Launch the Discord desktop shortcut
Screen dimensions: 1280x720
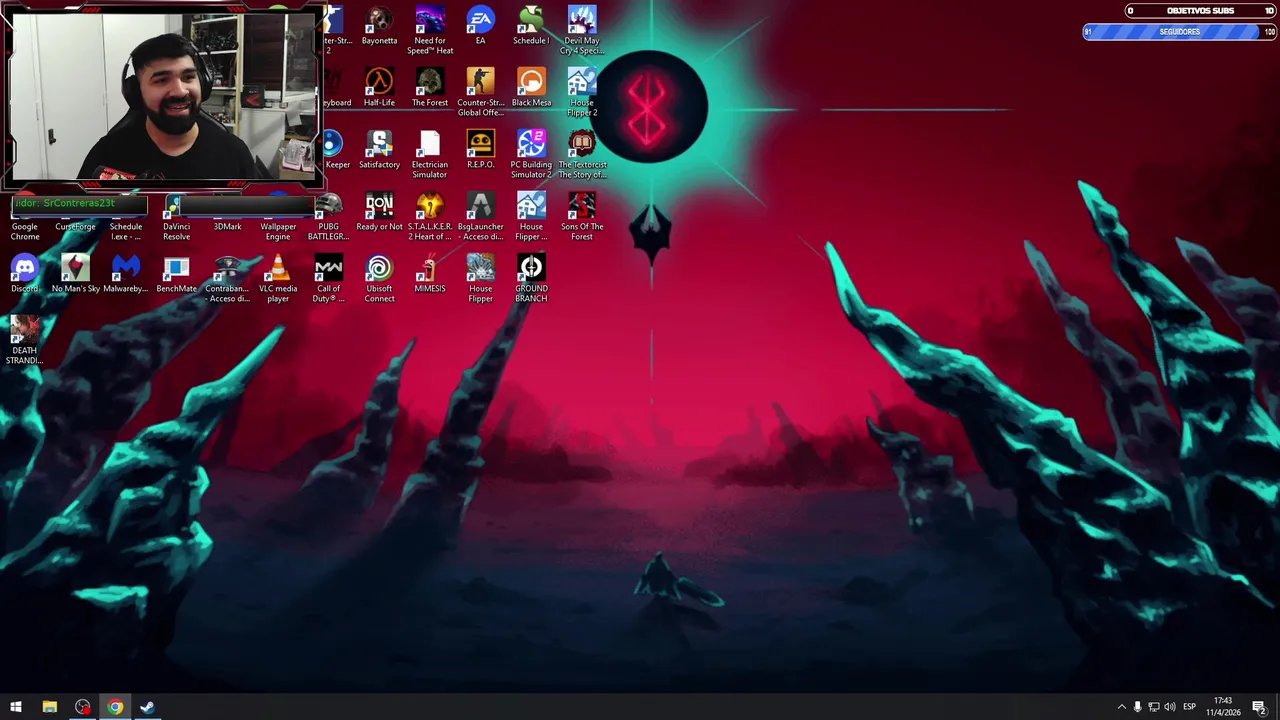25,274
